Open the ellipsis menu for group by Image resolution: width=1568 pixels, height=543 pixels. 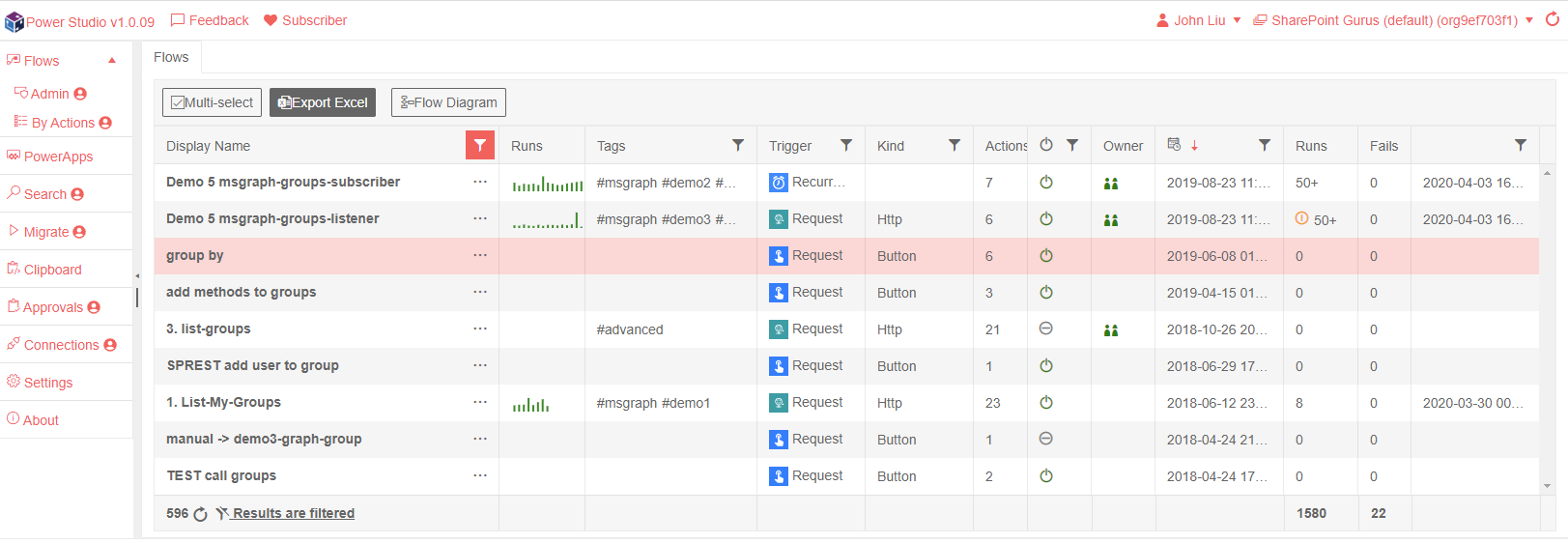point(480,256)
